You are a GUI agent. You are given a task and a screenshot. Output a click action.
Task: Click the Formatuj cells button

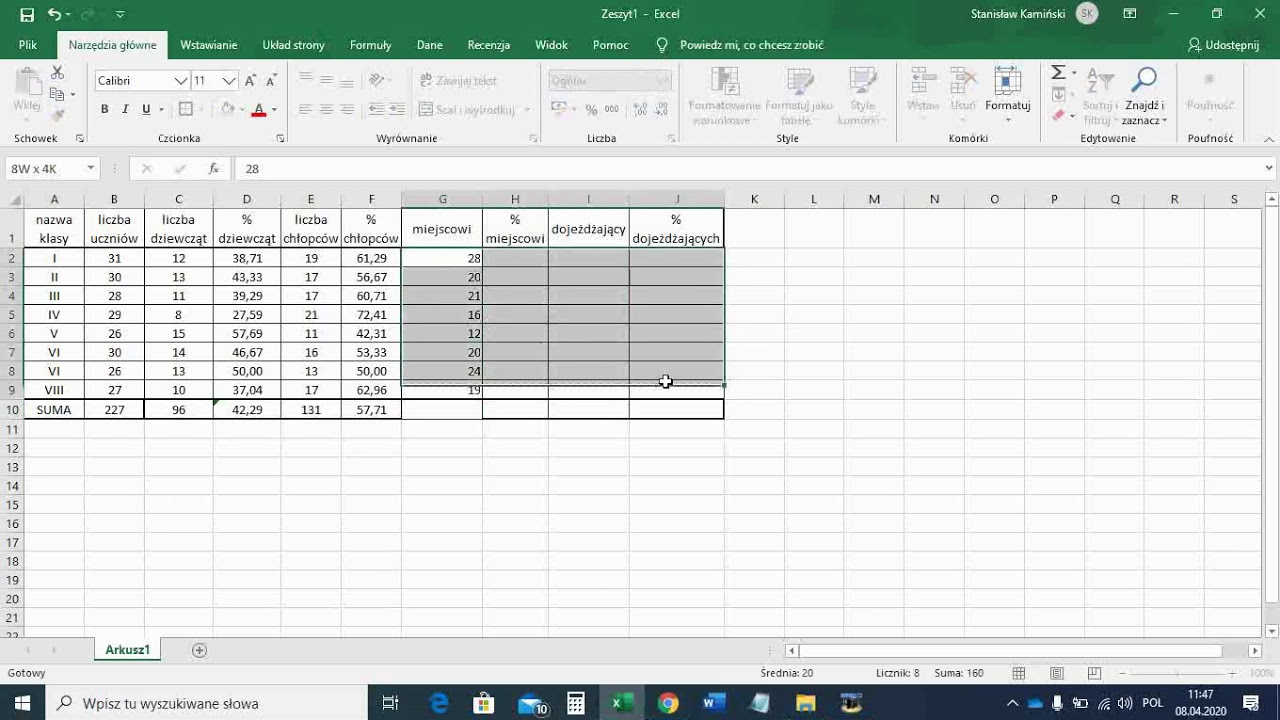pos(1007,95)
